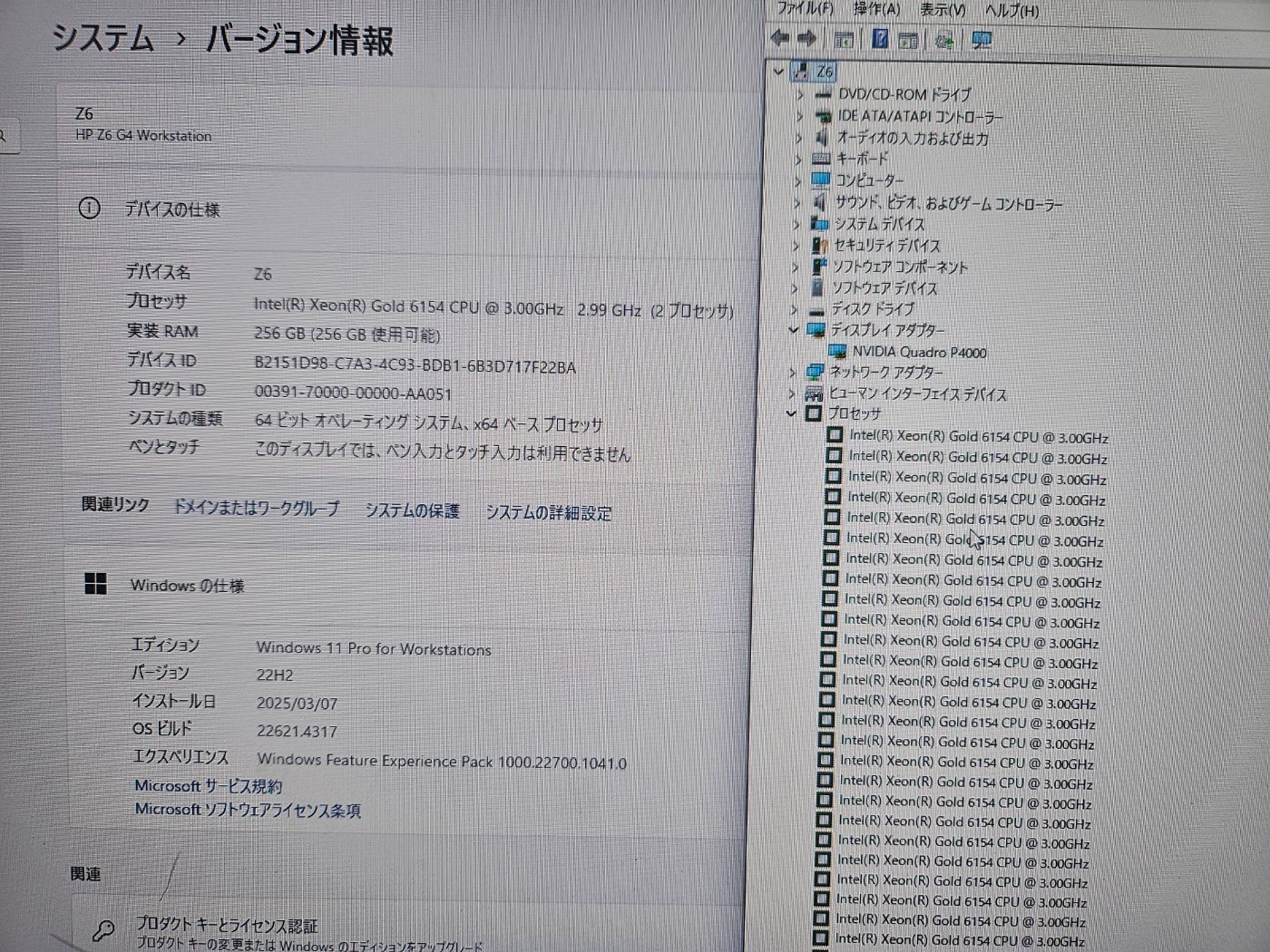Collapse the ディスプレイ アダプター chevron
The height and width of the screenshot is (952, 1270).
tap(794, 330)
